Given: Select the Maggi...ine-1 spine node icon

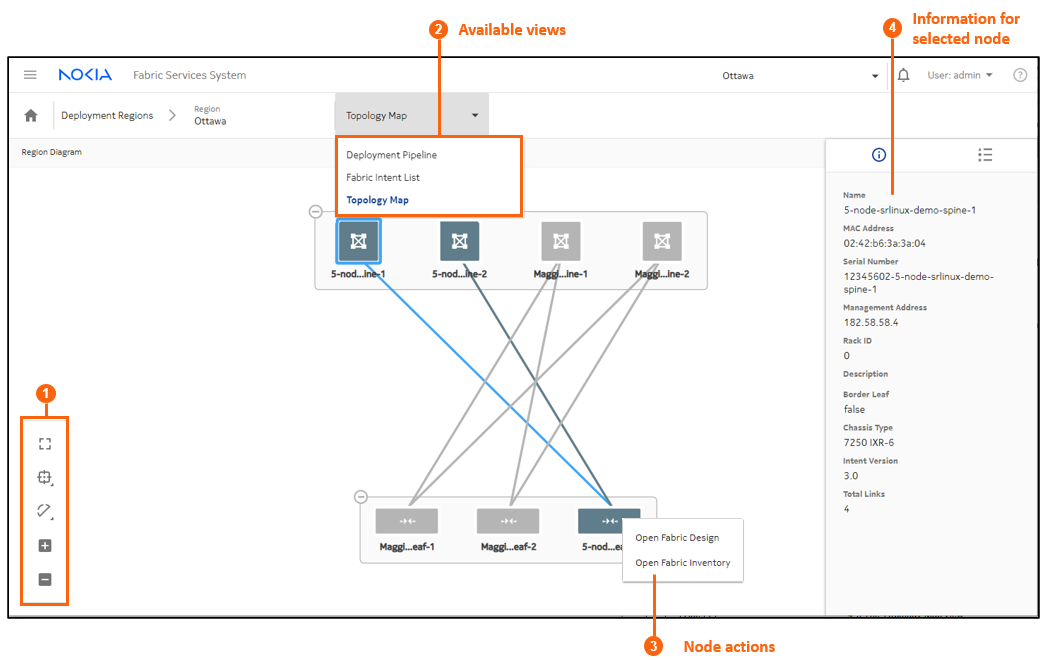Looking at the screenshot, I should [x=561, y=241].
